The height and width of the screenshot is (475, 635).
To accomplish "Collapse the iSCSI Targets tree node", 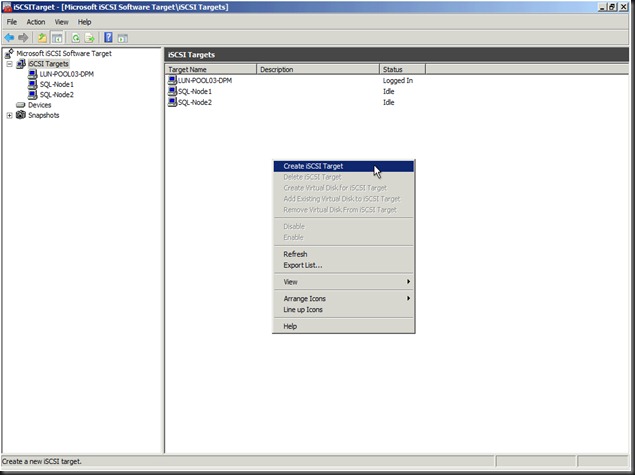I will pyautogui.click(x=9, y=64).
